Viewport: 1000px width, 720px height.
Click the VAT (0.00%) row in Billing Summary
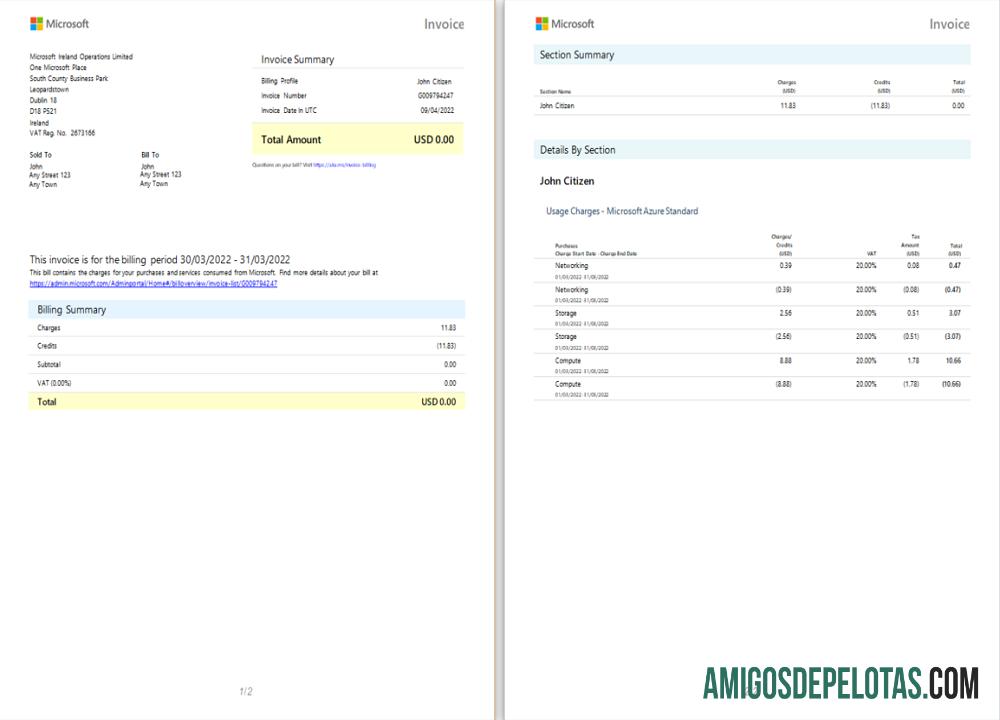click(246, 383)
